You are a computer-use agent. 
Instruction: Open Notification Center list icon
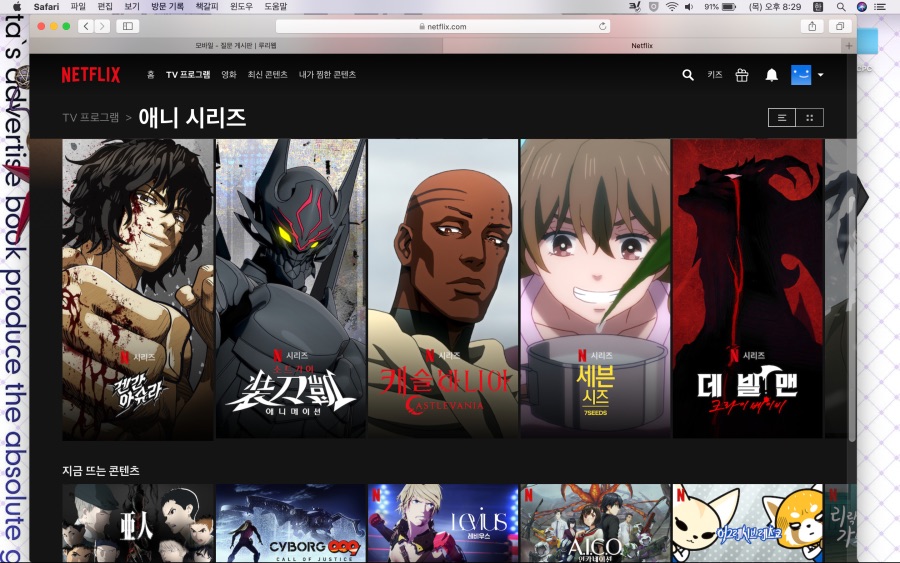[x=879, y=6]
